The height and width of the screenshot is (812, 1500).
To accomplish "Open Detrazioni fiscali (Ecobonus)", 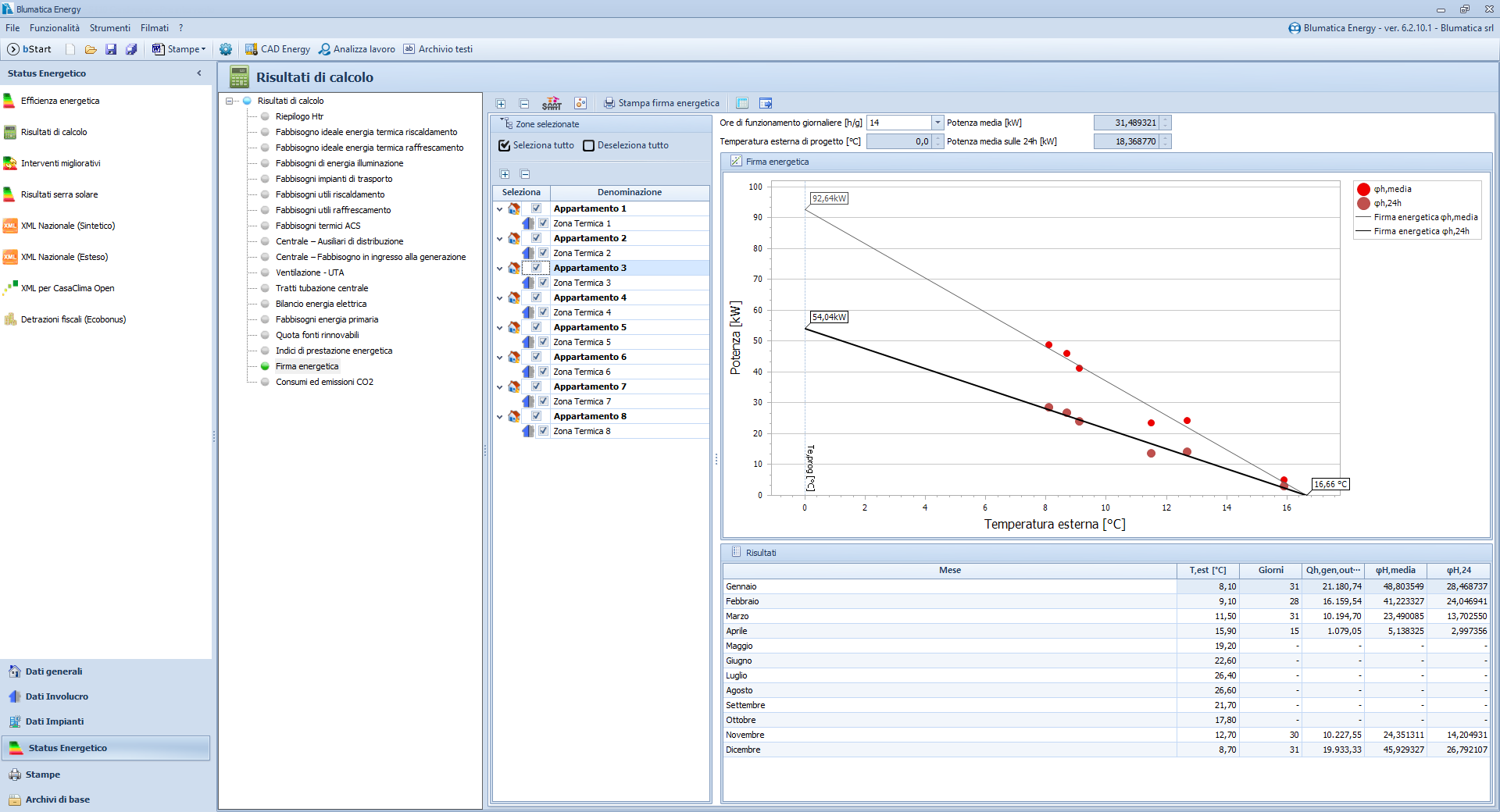I will 73,319.
